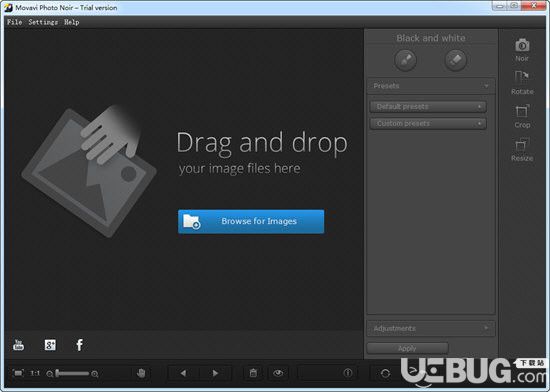Toggle the hand pan tool

pos(141,373)
